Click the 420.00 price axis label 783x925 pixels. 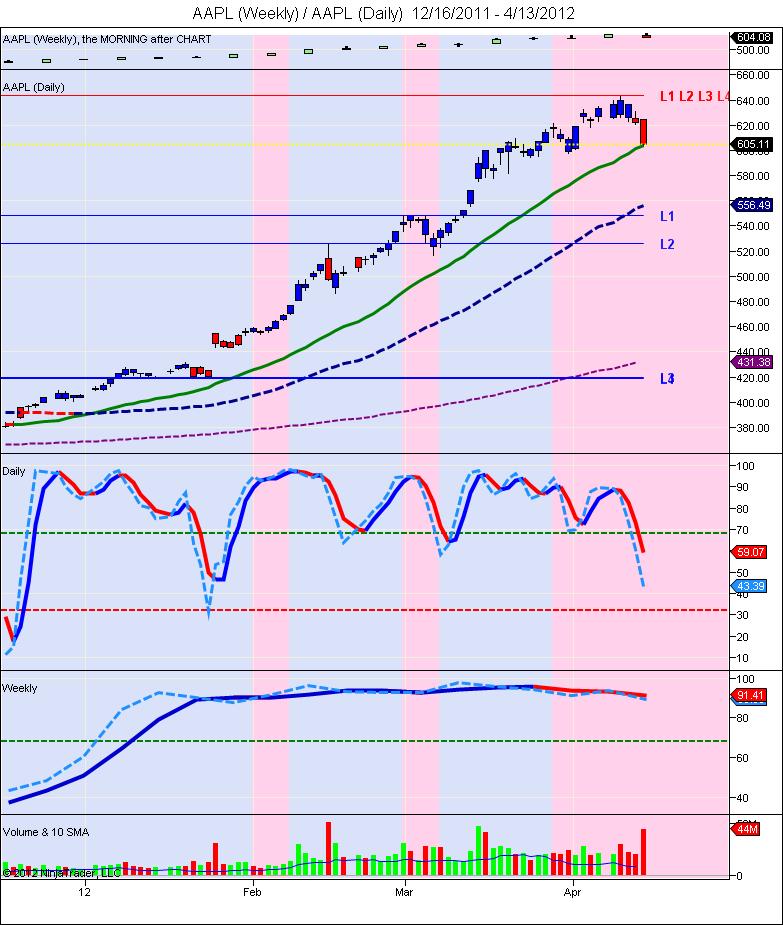tap(753, 378)
